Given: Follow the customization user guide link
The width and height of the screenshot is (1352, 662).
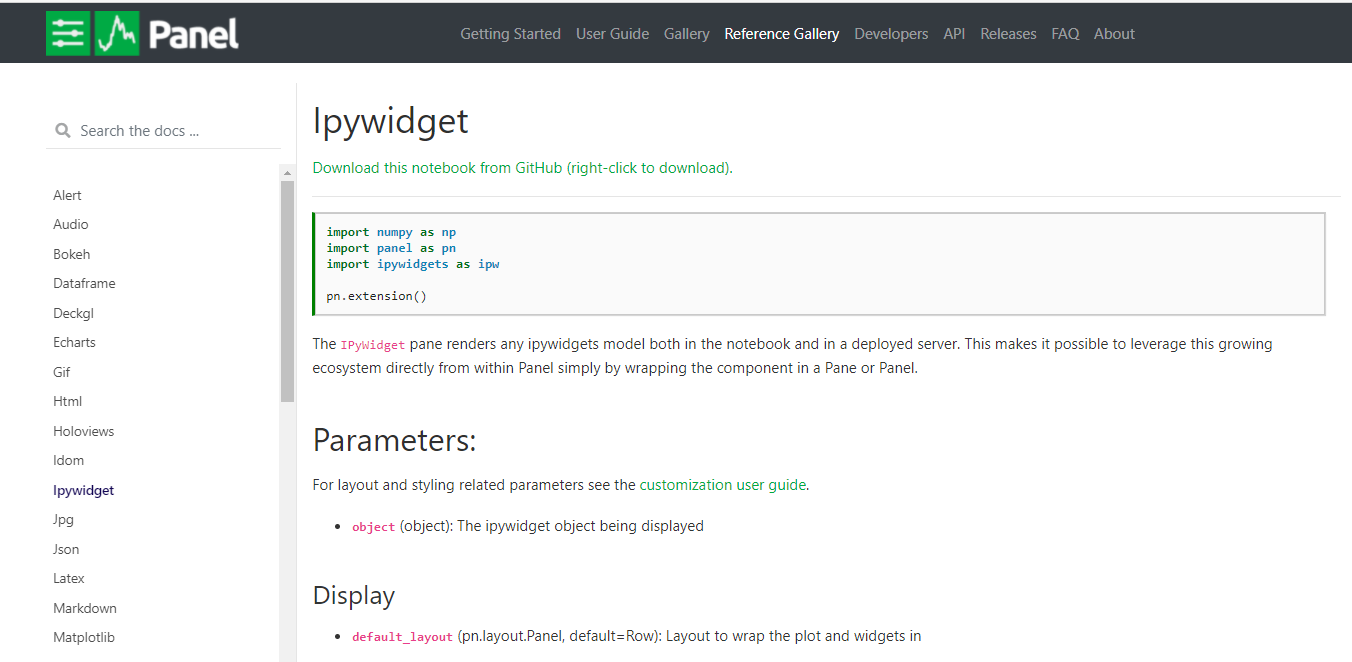Looking at the screenshot, I should point(722,485).
